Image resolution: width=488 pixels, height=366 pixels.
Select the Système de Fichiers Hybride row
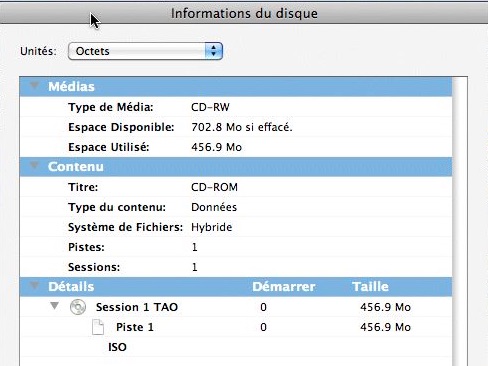[x=236, y=227]
